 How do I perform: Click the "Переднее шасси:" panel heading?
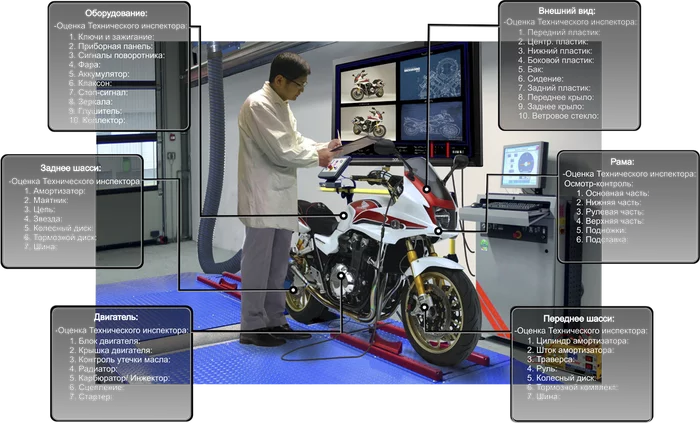coord(579,319)
